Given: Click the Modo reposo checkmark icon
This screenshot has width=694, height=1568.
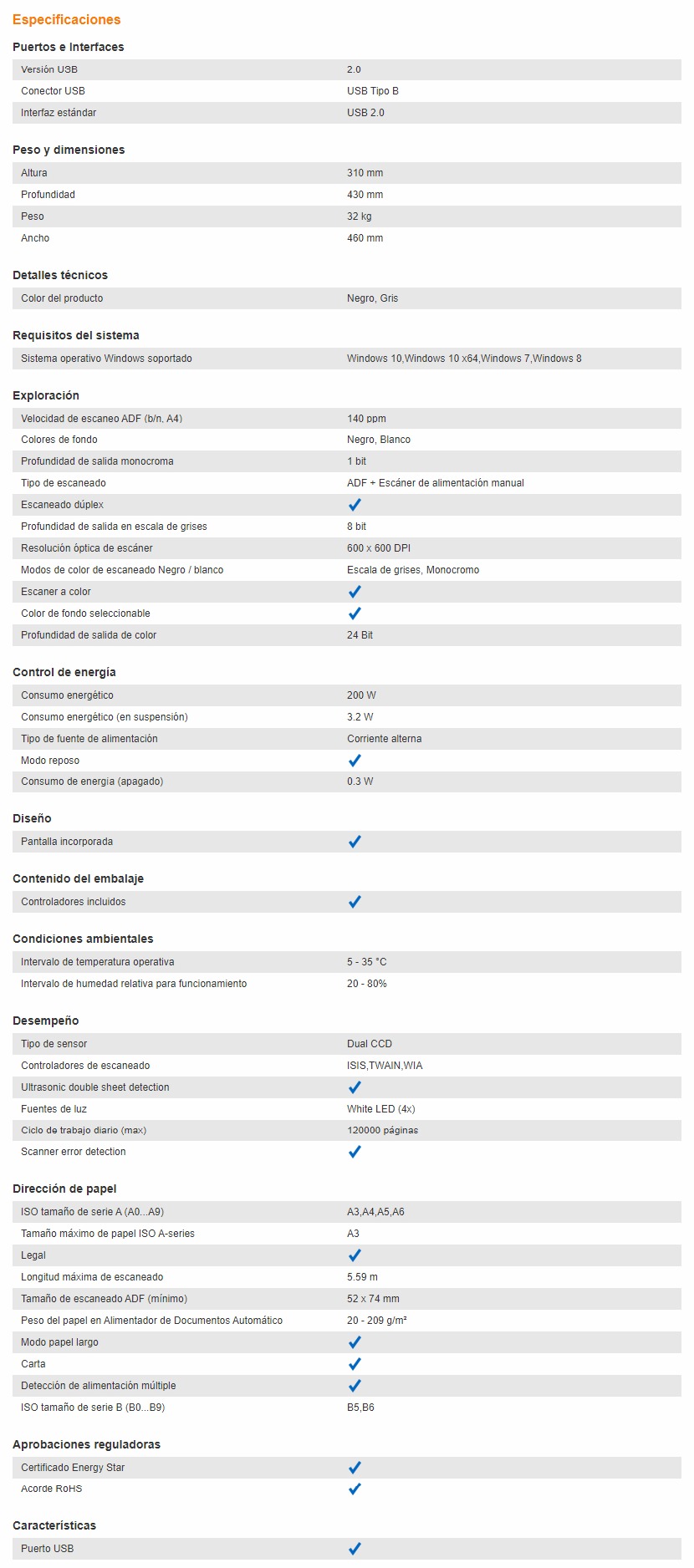Looking at the screenshot, I should click(355, 761).
